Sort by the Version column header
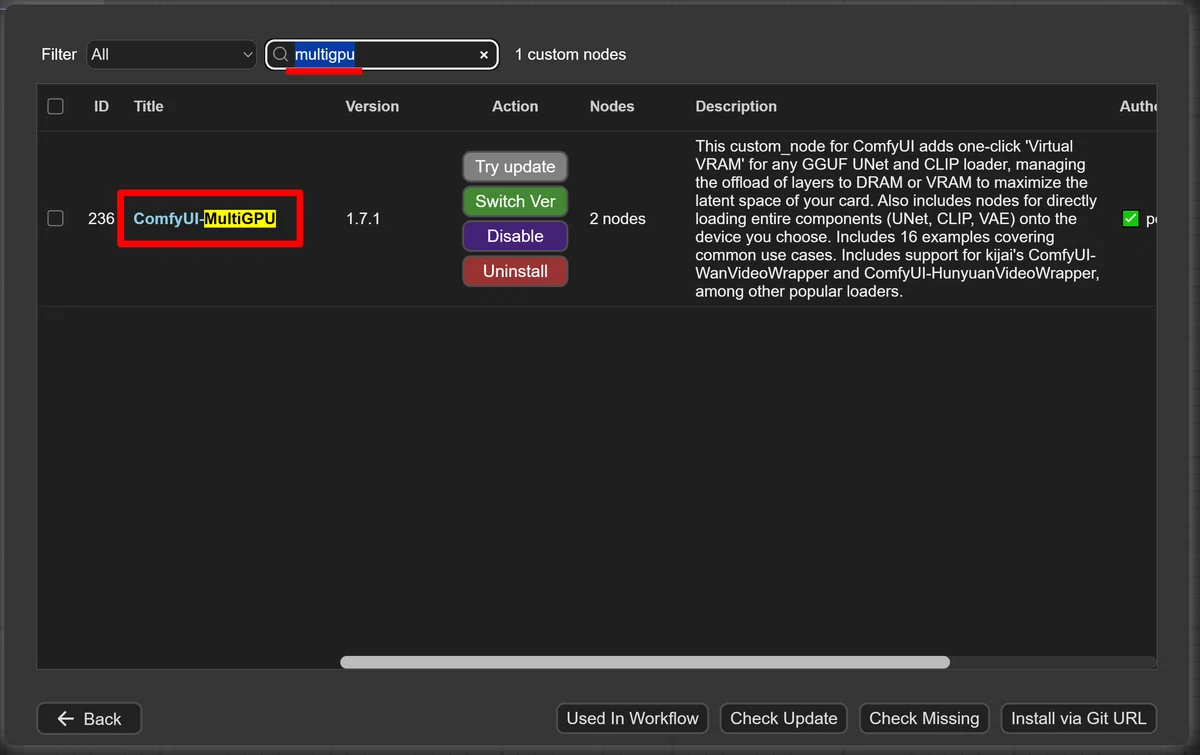Viewport: 1200px width, 755px height. (x=372, y=106)
